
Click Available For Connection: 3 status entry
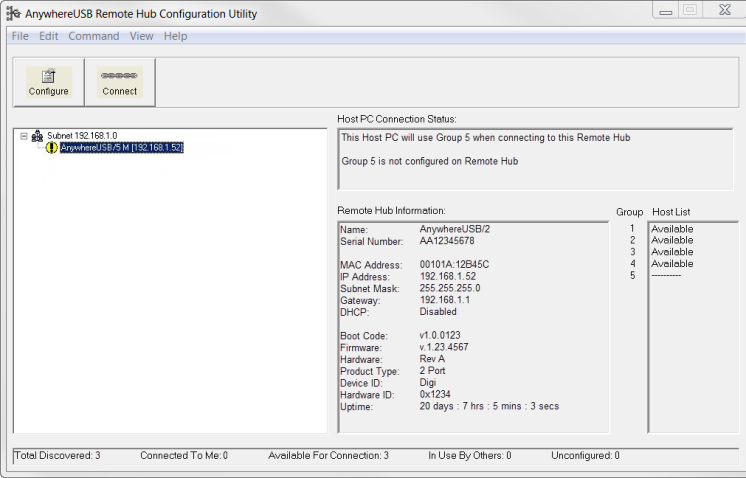click(328, 456)
